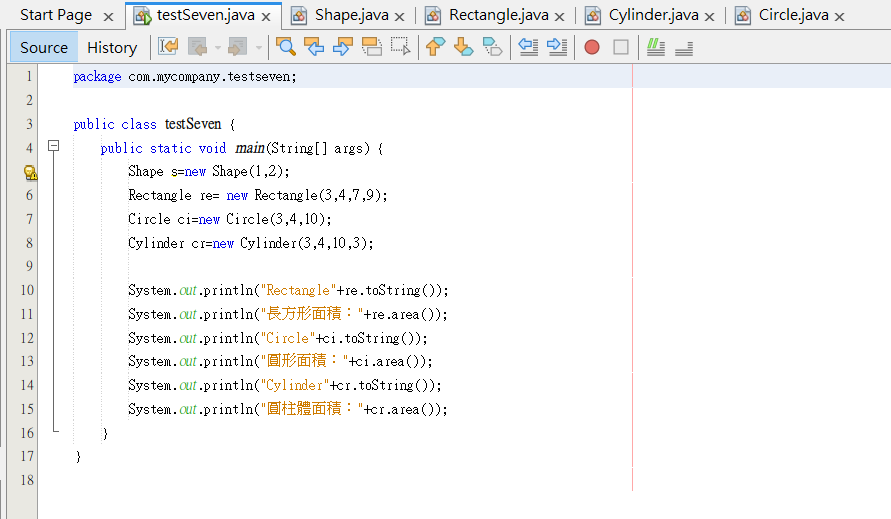891x519 pixels.
Task: Click line number 10 in gutter
Action: pyautogui.click(x=27, y=290)
